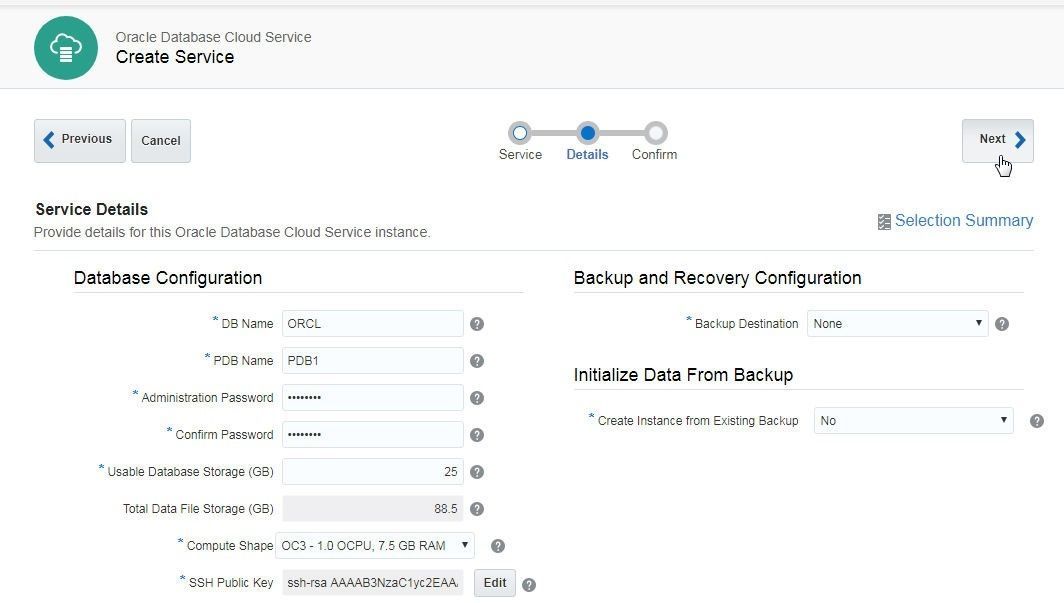Click the Database Configuration heading

click(168, 278)
